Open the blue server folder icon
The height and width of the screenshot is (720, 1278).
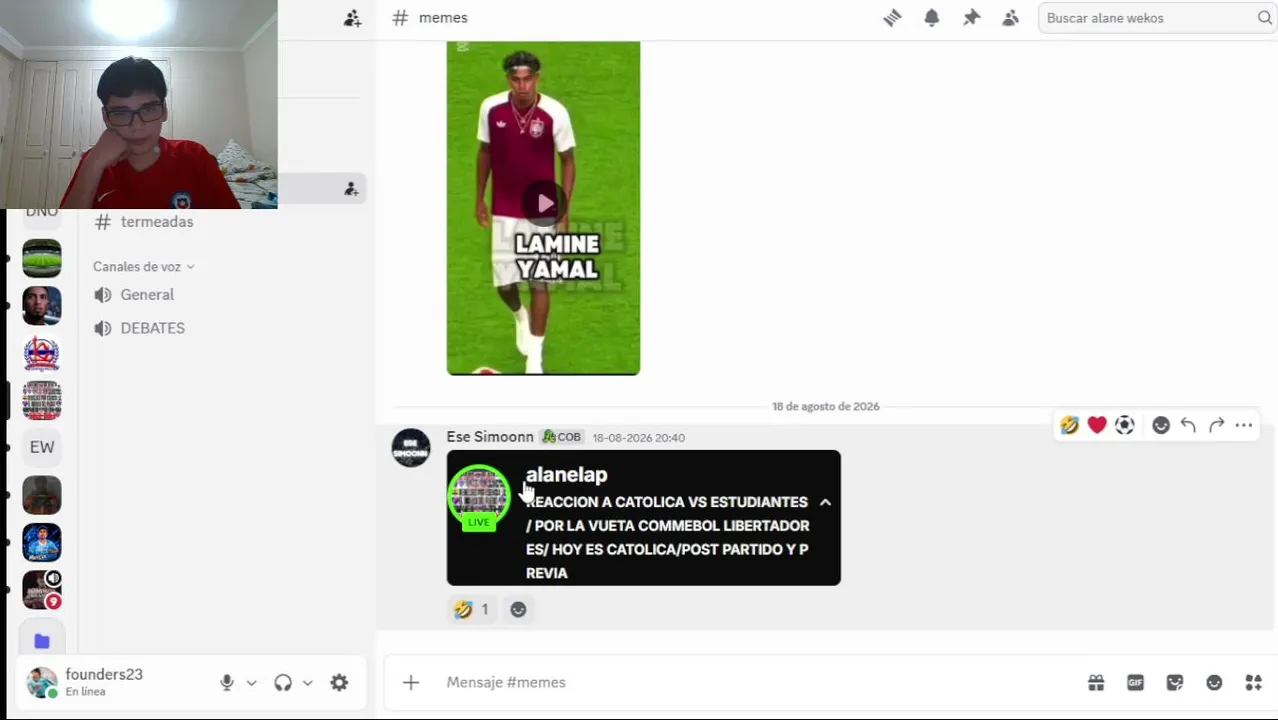pyautogui.click(x=42, y=640)
